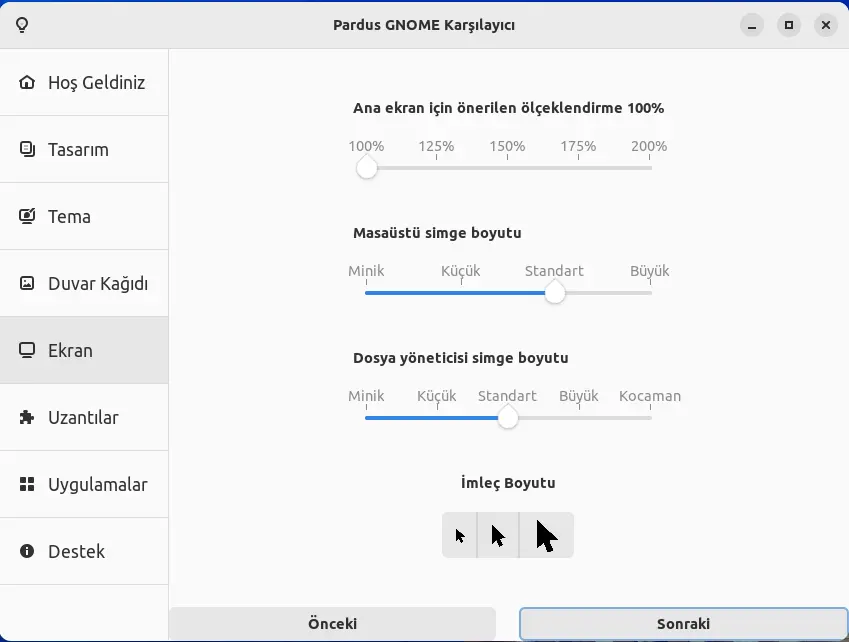Screen dimensions: 849x642
Task: Click the 'Dosya yöneticisi simge boyutu' heading
Action: point(461,358)
